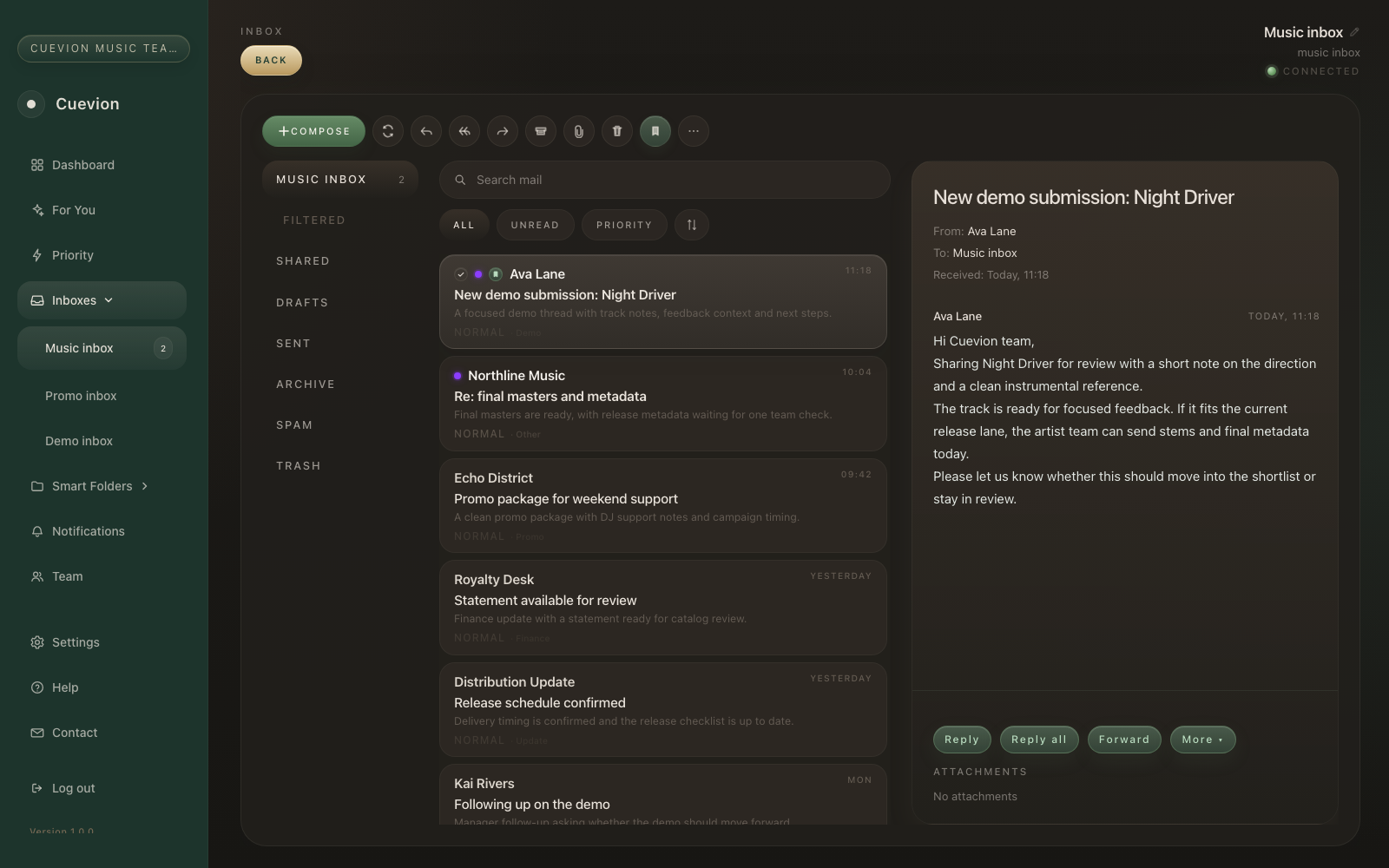
Task: Open the Distribution Update release schedule email
Action: coord(663,710)
